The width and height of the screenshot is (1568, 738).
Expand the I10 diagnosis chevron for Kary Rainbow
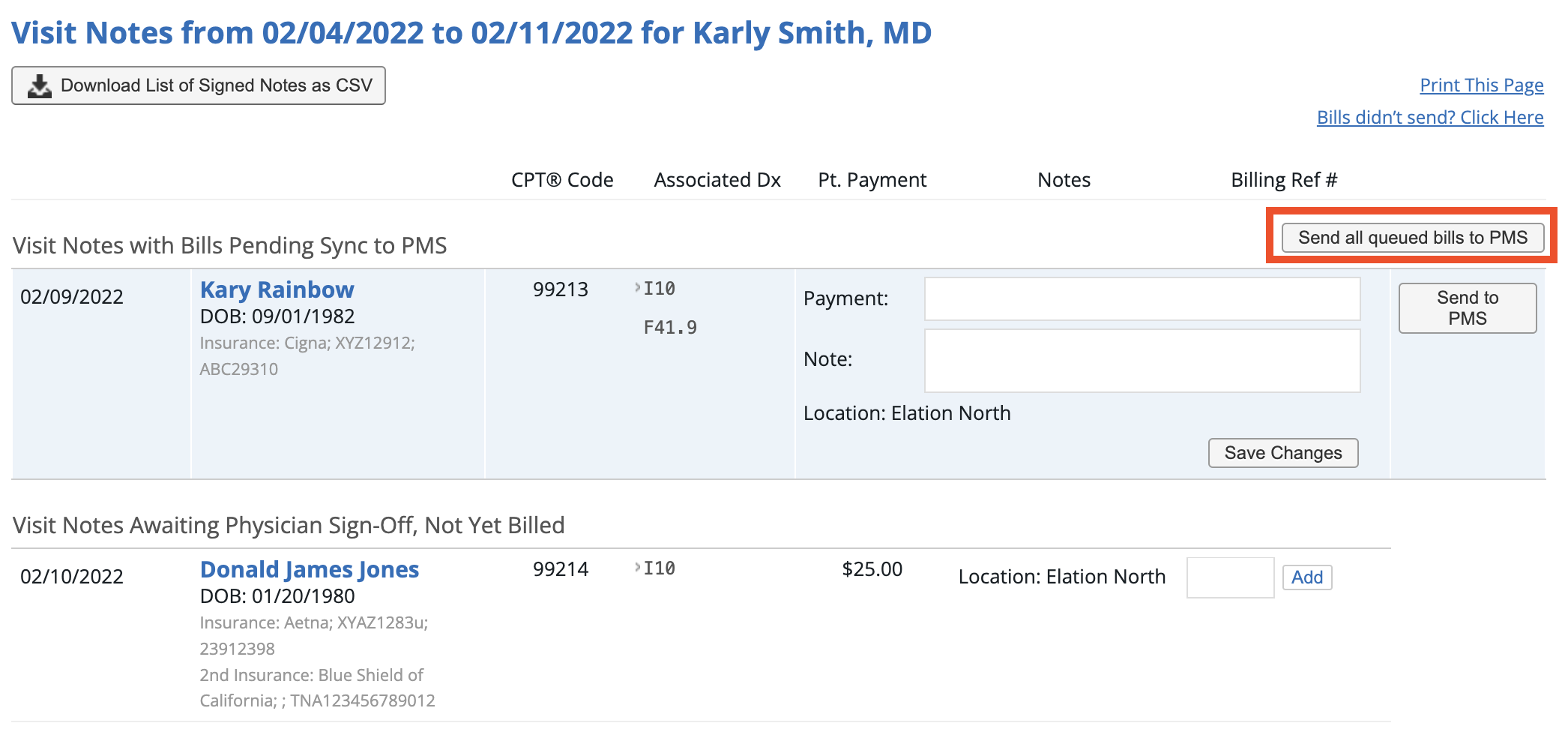(x=636, y=288)
